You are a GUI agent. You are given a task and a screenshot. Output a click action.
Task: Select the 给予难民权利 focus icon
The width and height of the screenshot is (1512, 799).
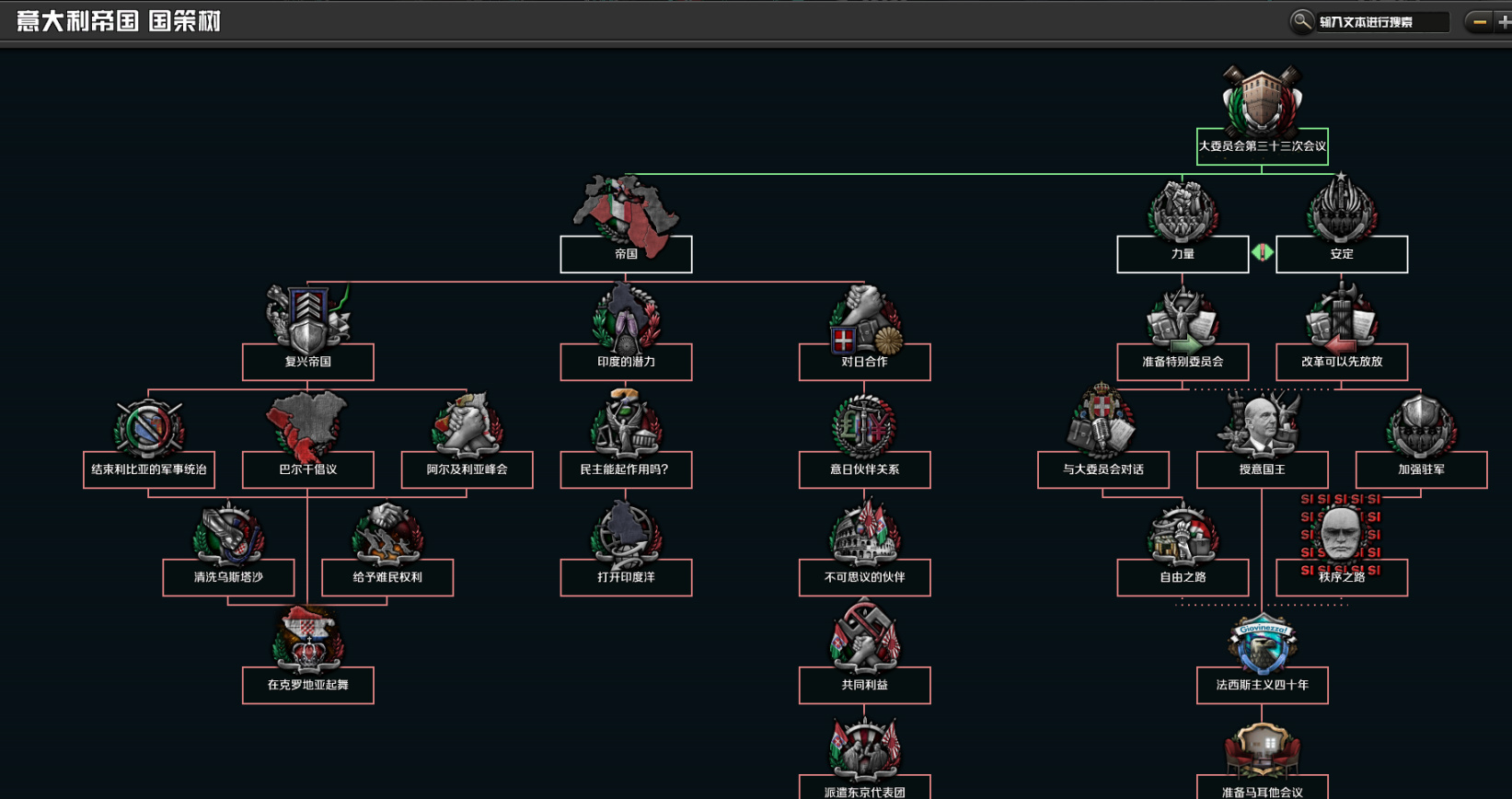tap(387, 533)
